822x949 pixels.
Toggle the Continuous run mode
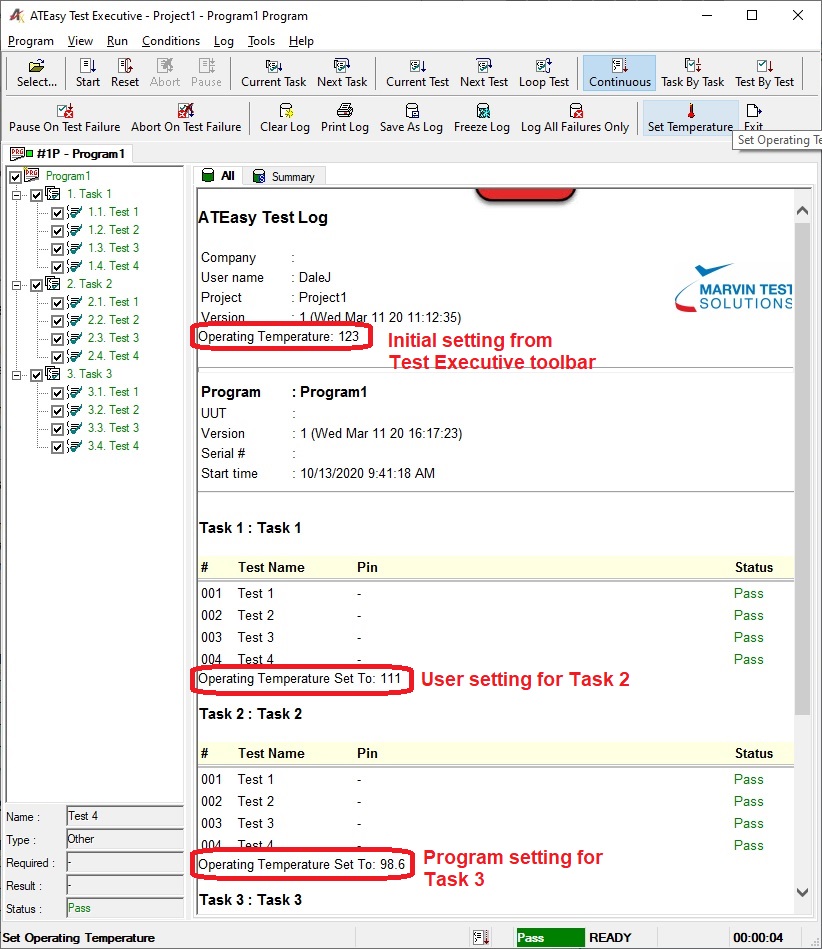618,71
